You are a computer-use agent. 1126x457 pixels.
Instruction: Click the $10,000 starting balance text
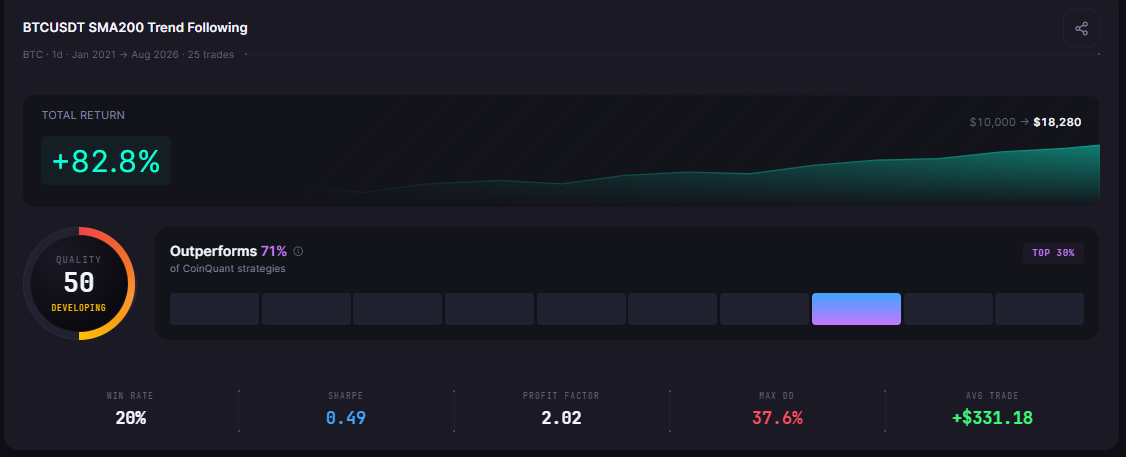pos(992,122)
